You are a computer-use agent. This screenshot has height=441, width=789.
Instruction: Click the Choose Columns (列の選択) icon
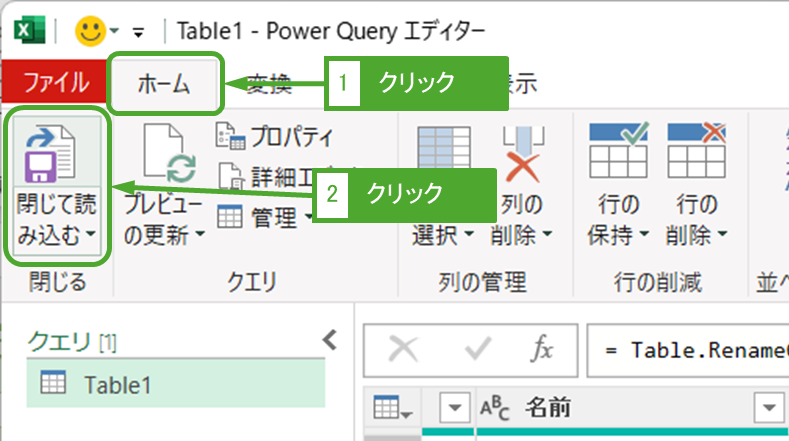440,152
